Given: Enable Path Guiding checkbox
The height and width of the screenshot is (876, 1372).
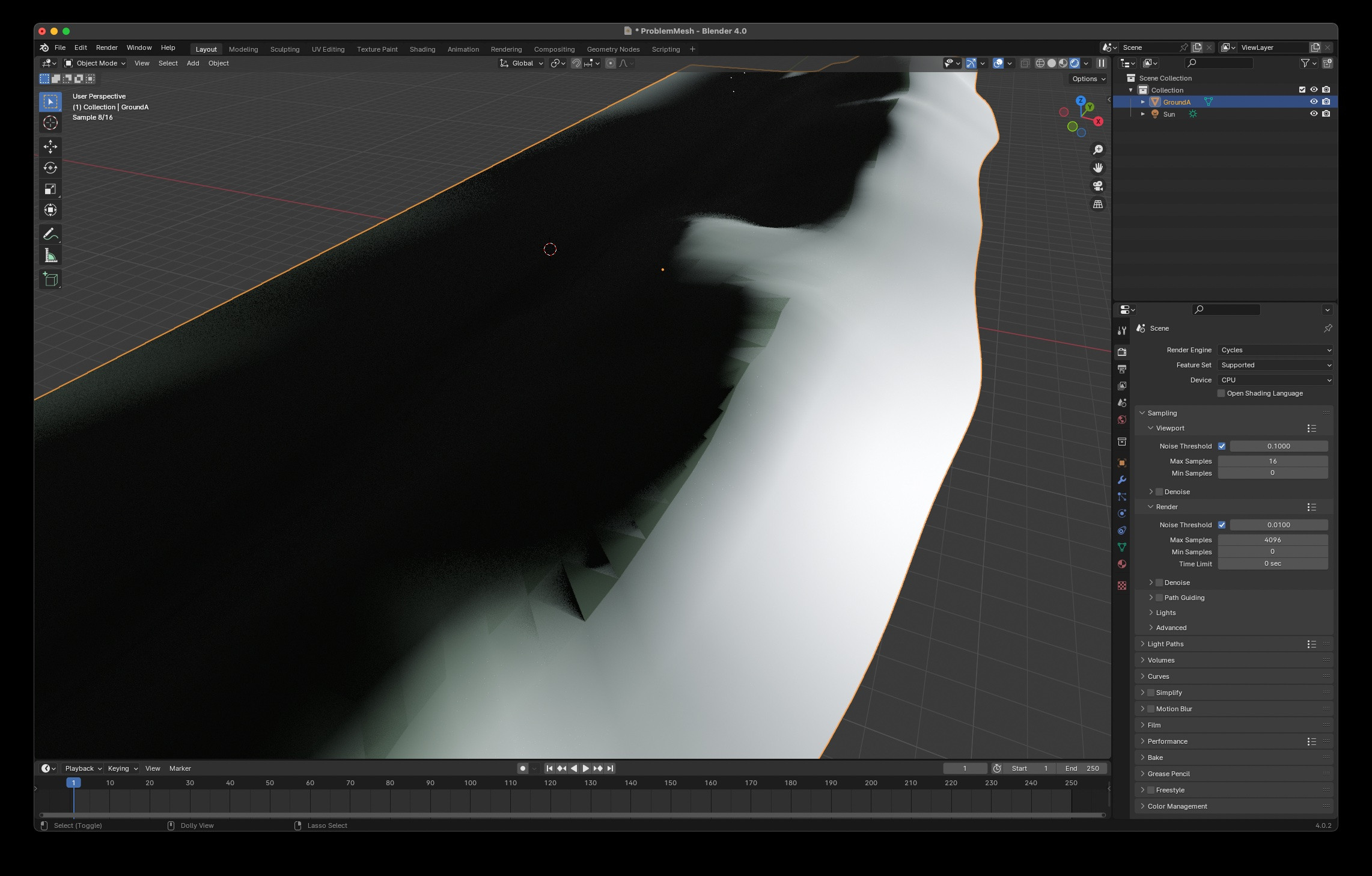Looking at the screenshot, I should pos(1159,598).
